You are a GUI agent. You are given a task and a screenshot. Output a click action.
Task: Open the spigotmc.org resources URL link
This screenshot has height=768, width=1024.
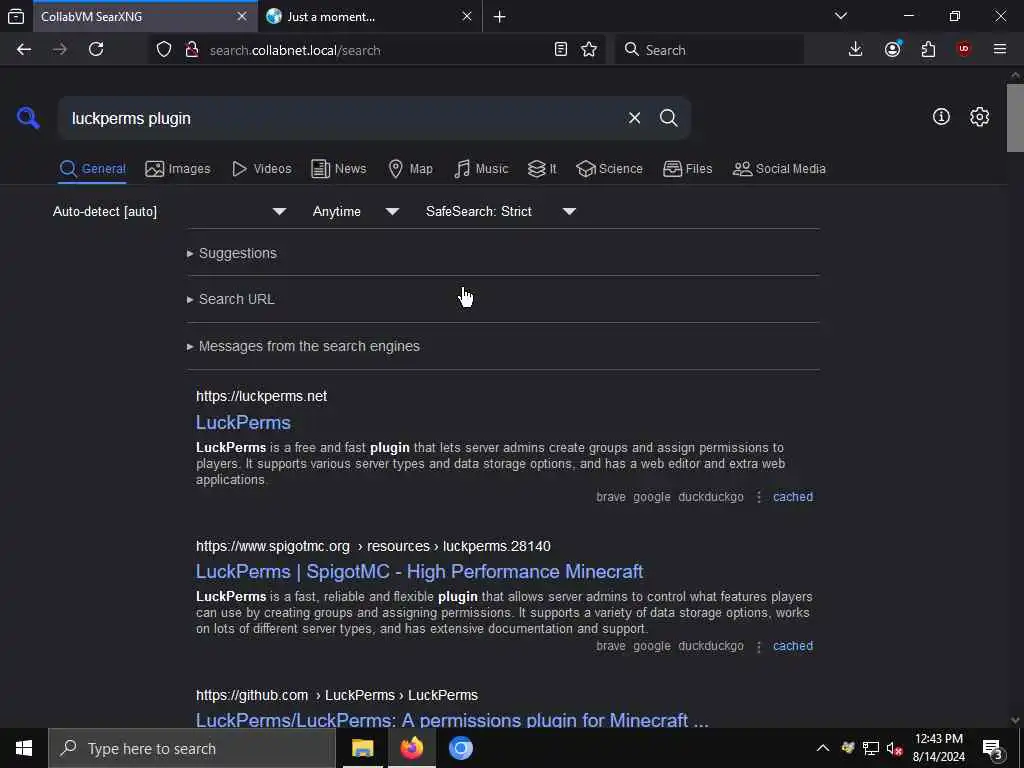pyautogui.click(x=373, y=546)
